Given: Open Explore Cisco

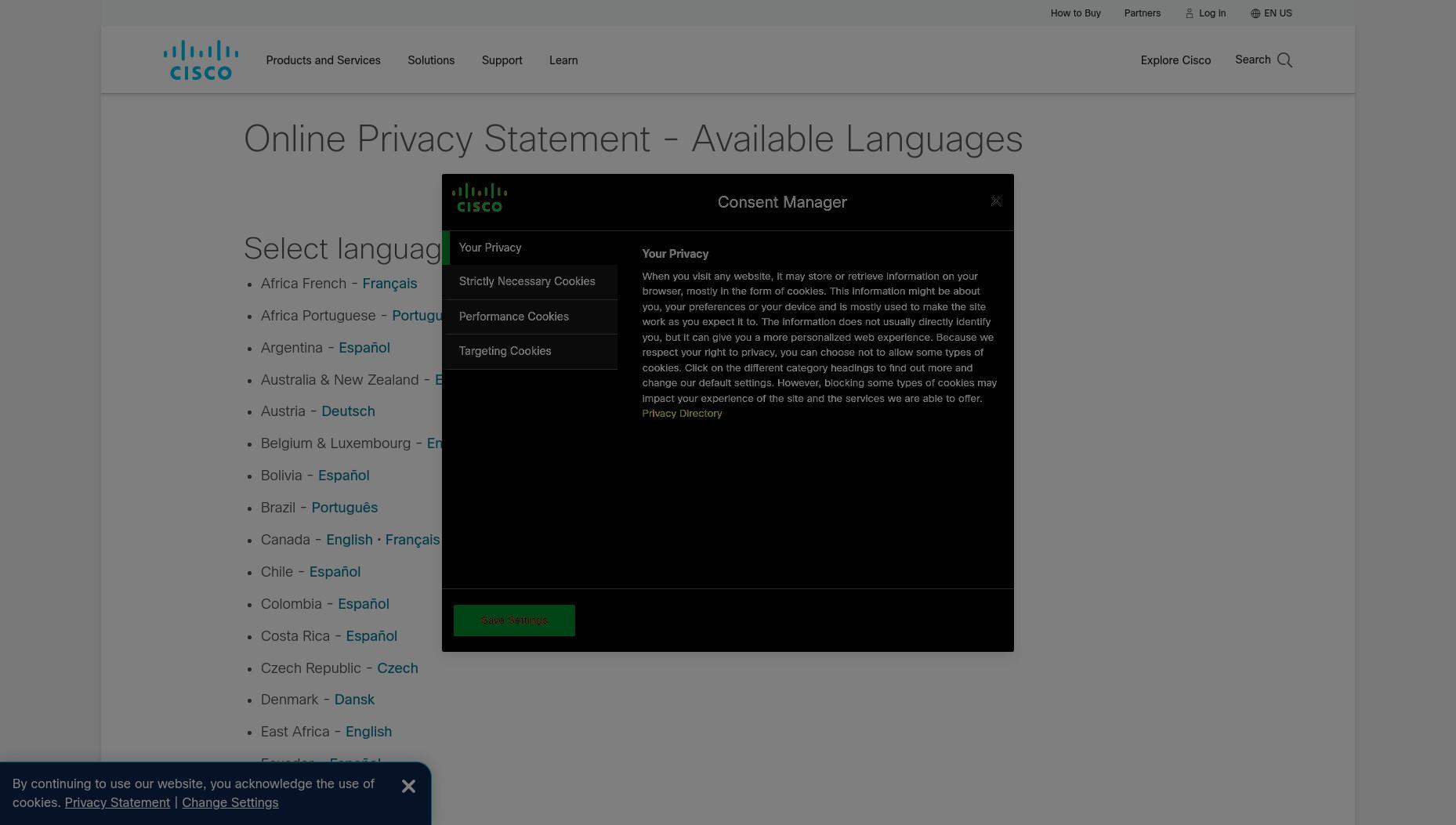Looking at the screenshot, I should 1175,60.
